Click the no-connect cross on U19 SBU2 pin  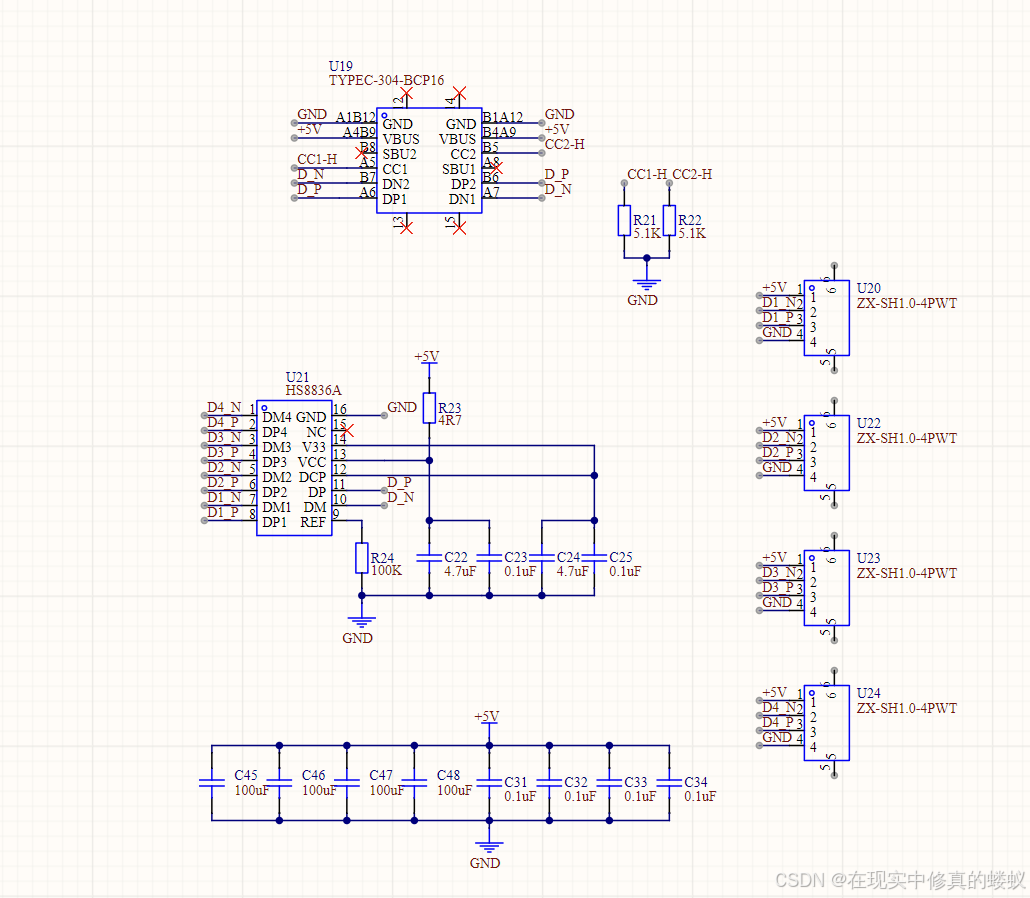pos(361,153)
